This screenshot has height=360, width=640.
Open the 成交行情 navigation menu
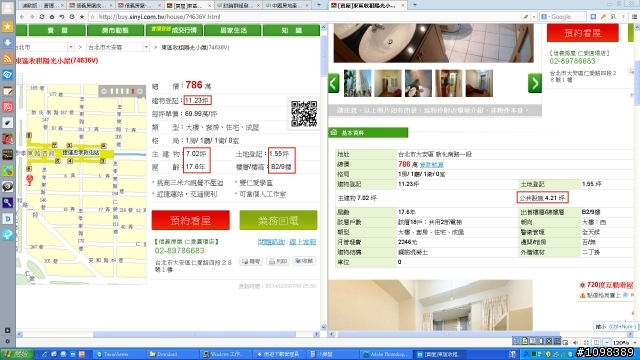pos(174,30)
